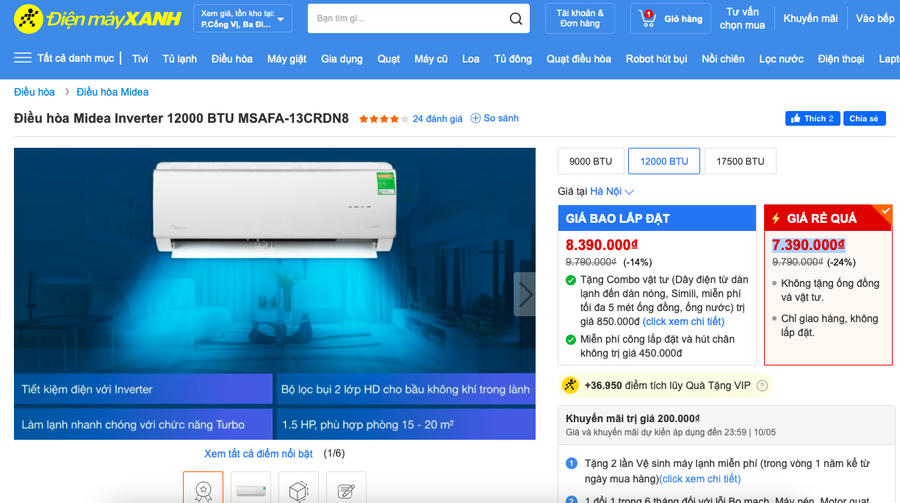Select the highlights badge thumbnail
900x503 pixels.
(x=203, y=487)
